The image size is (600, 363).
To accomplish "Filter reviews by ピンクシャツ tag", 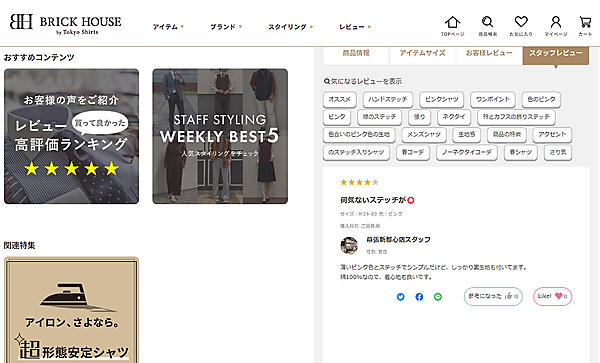I will point(442,99).
